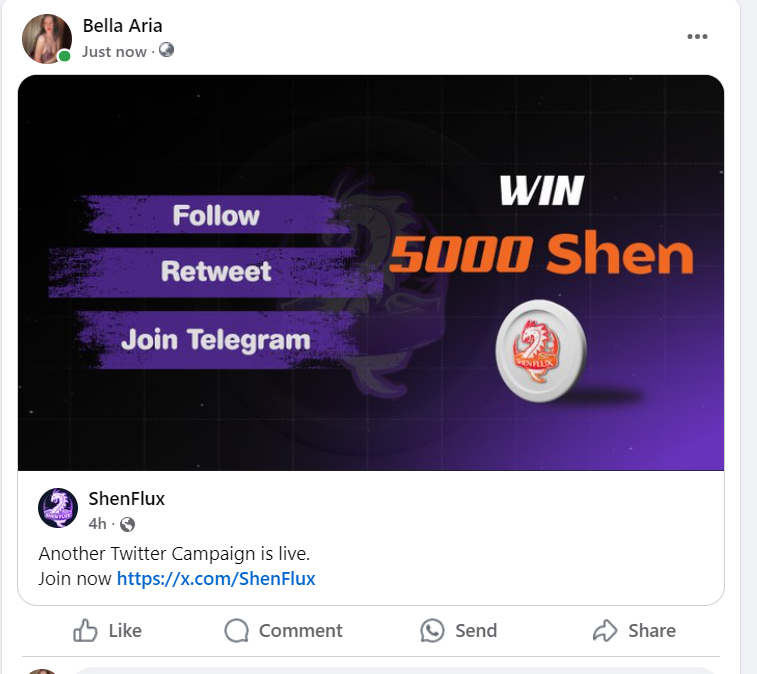Click the WhatsApp Send icon
This screenshot has height=674, width=757.
tap(432, 631)
